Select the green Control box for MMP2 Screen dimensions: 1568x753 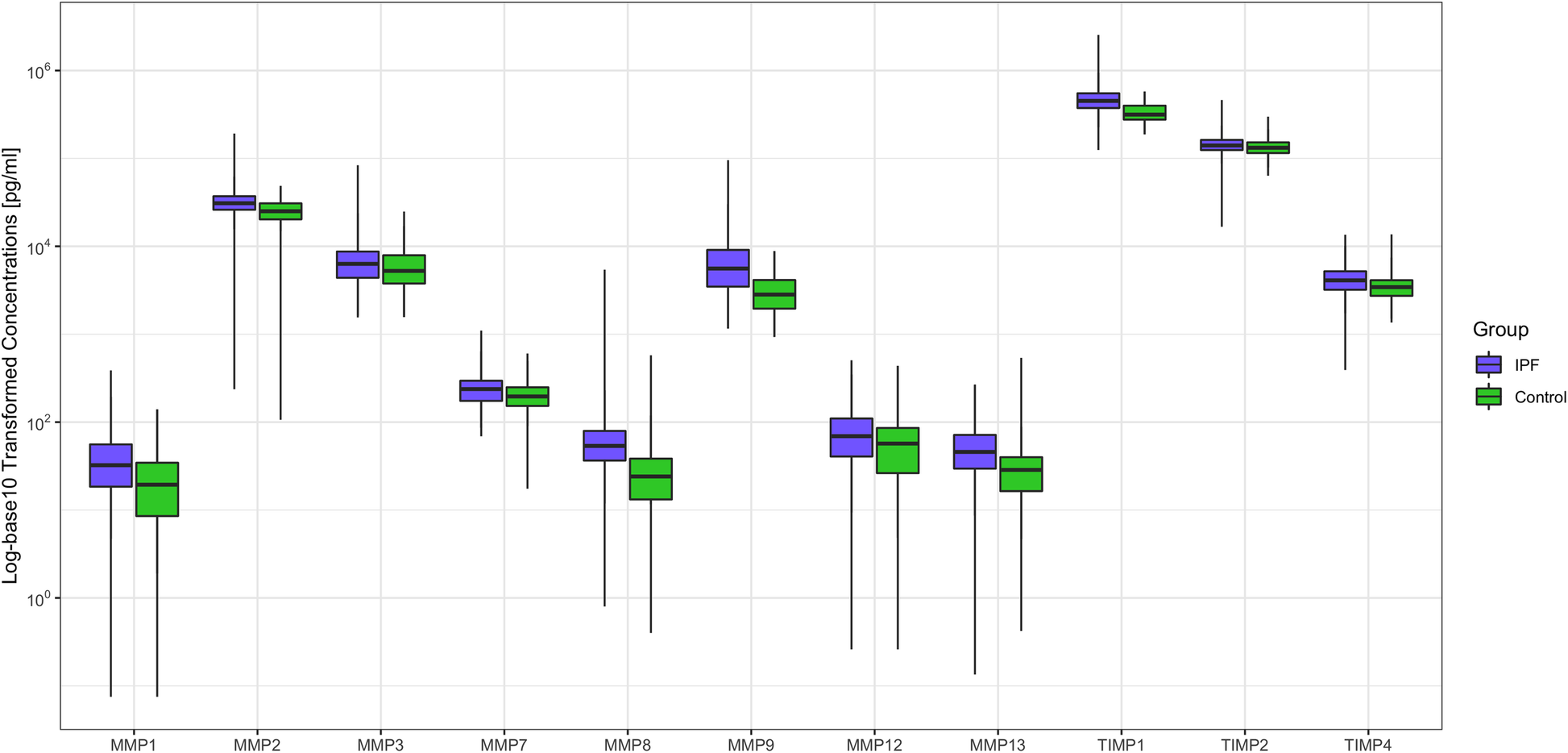tap(280, 211)
